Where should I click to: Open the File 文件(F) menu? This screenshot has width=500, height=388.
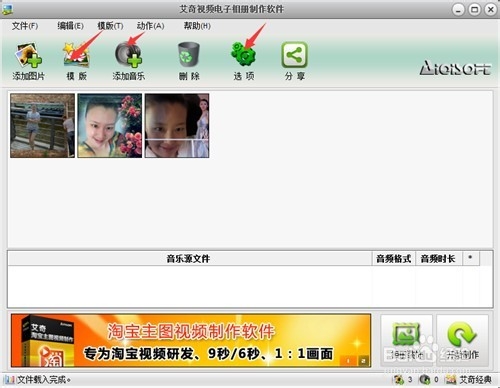[x=25, y=26]
